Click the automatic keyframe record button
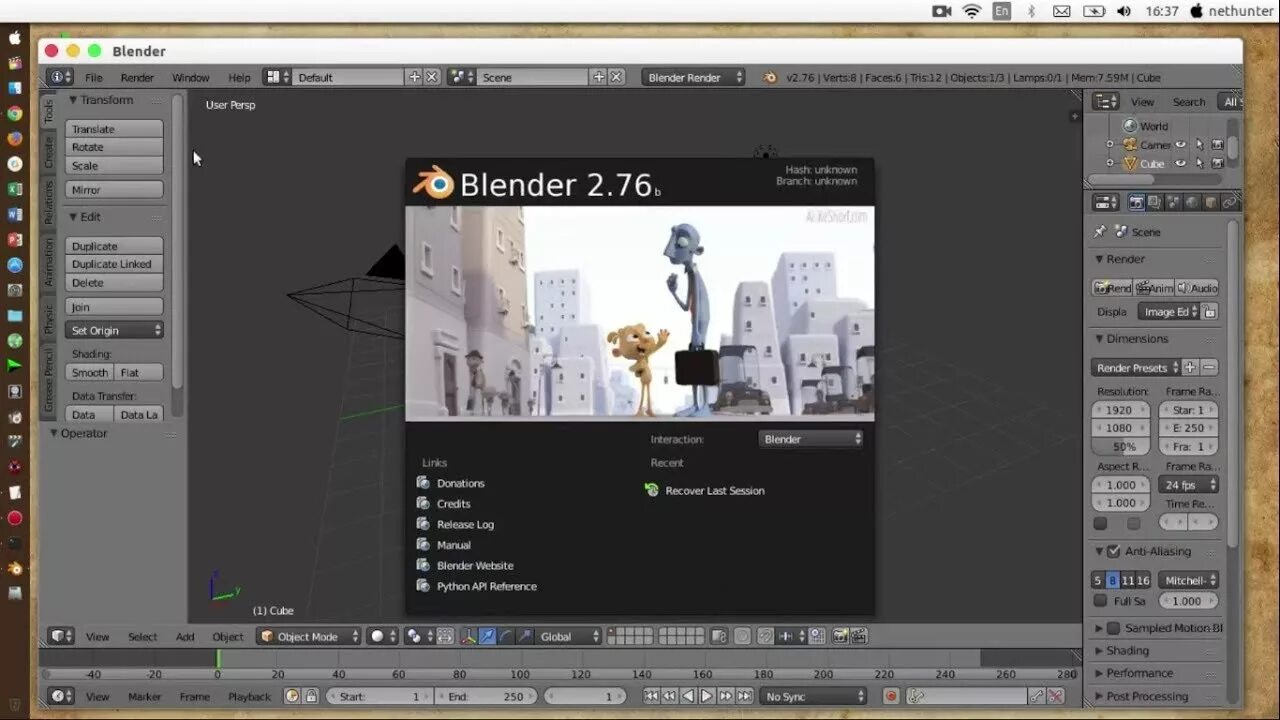This screenshot has width=1280, height=720. pos(890,696)
